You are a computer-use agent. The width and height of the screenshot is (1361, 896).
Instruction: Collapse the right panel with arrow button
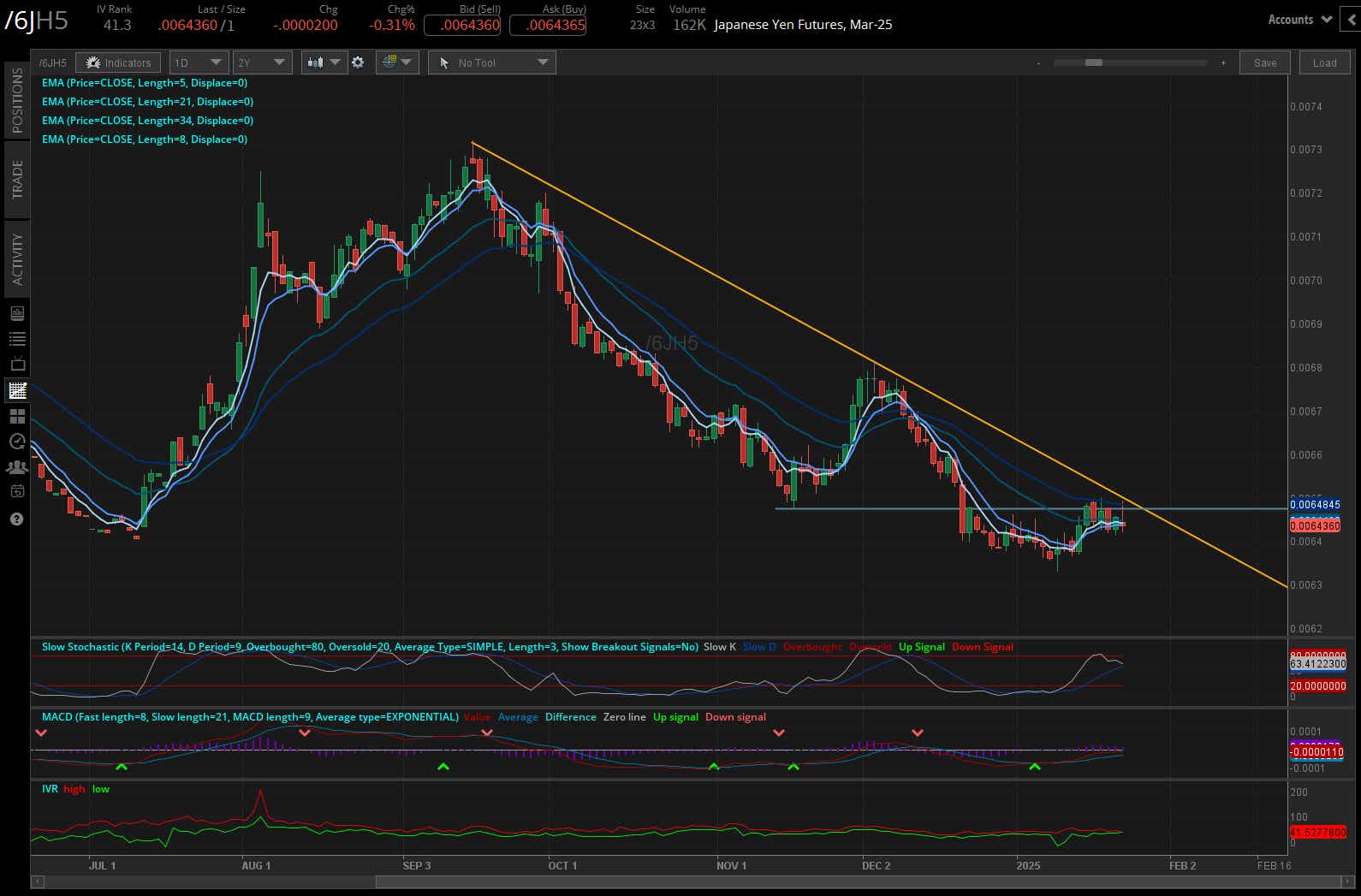[x=1352, y=20]
